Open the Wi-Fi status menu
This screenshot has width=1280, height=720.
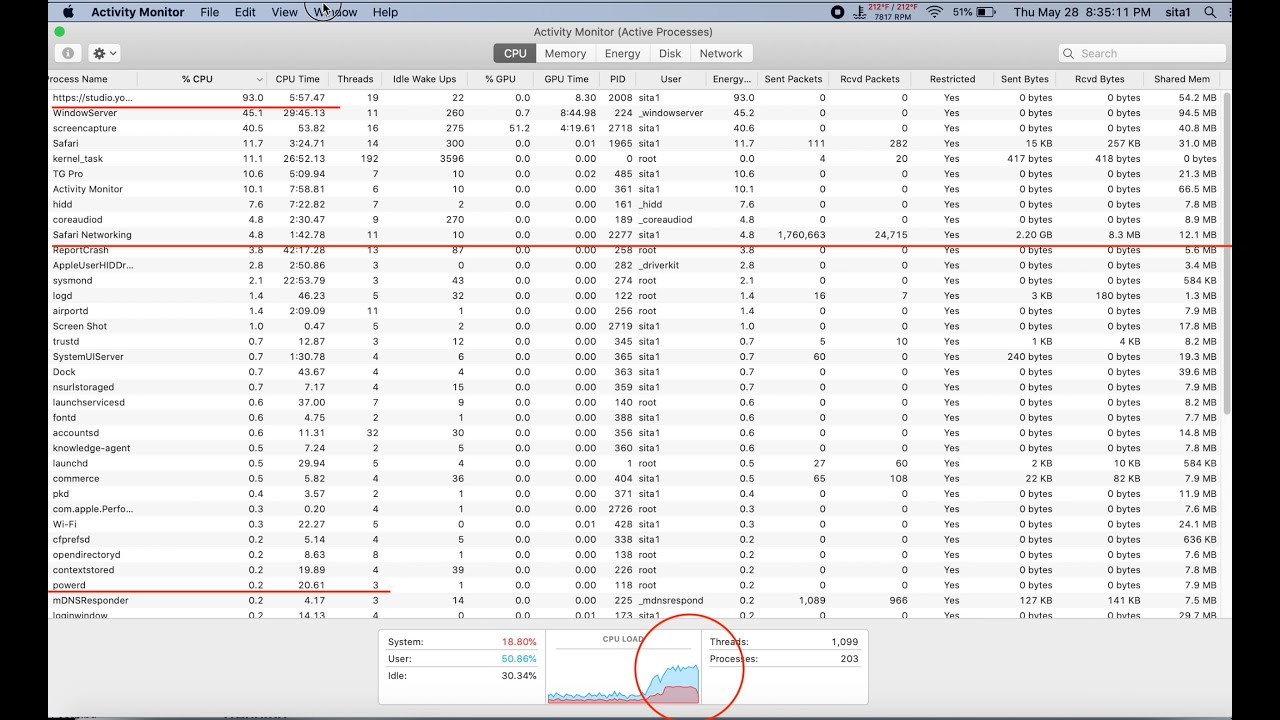(x=935, y=12)
